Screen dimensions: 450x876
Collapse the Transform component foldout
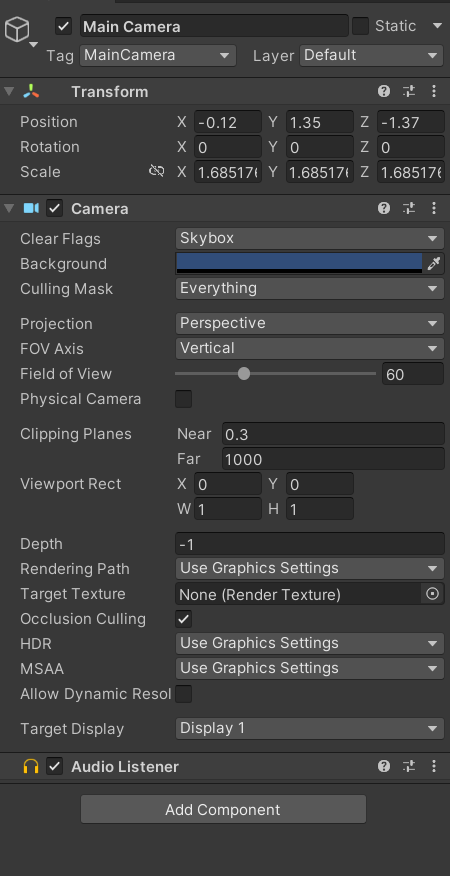coord(9,91)
